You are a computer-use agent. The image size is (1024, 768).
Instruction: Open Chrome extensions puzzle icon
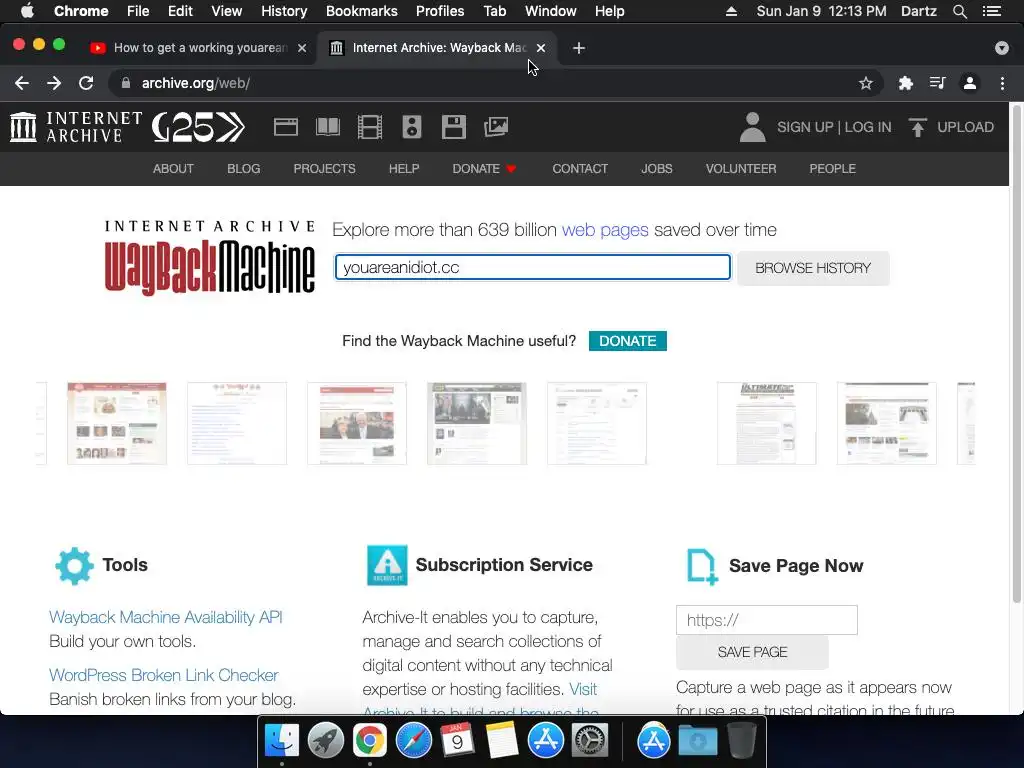click(x=905, y=83)
